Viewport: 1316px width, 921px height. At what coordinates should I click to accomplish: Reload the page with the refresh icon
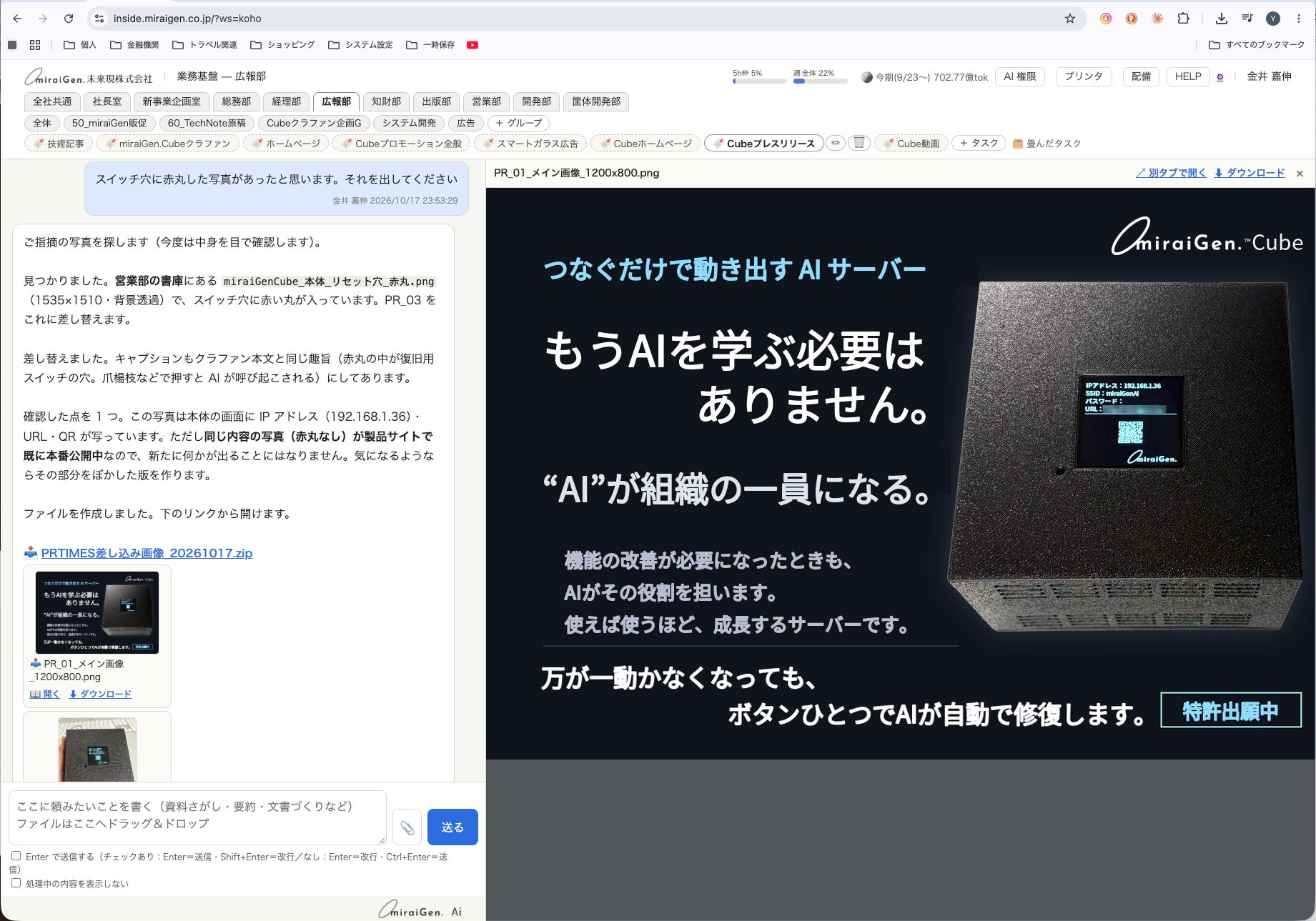(x=68, y=19)
